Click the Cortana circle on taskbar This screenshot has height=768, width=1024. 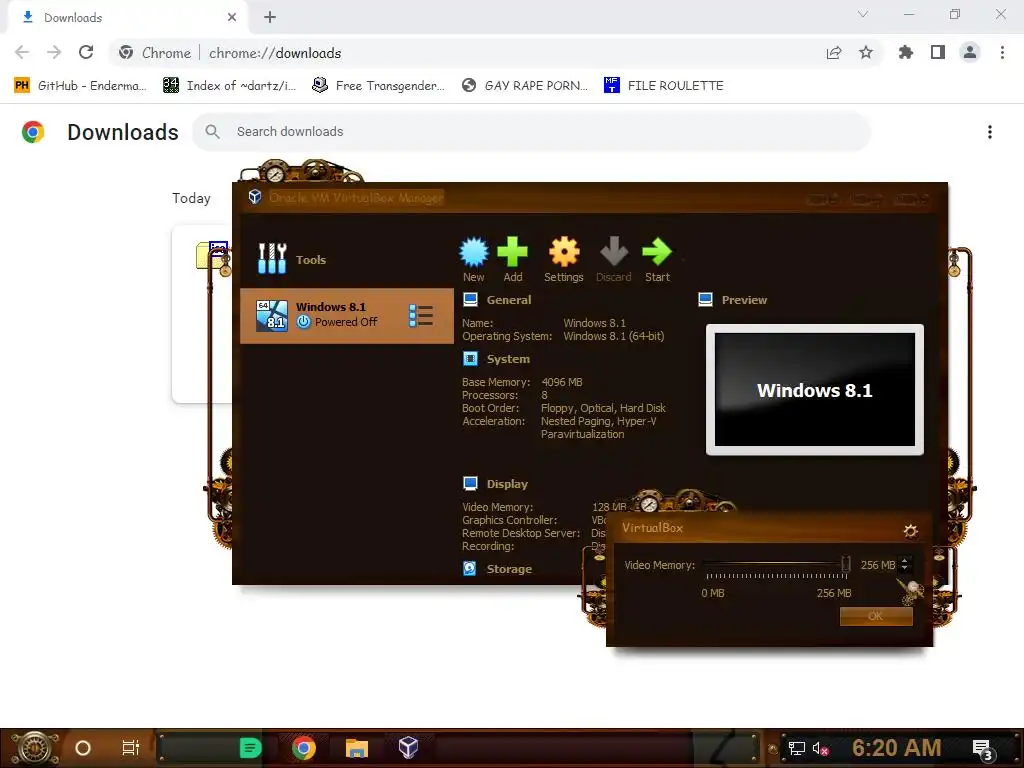(x=83, y=748)
